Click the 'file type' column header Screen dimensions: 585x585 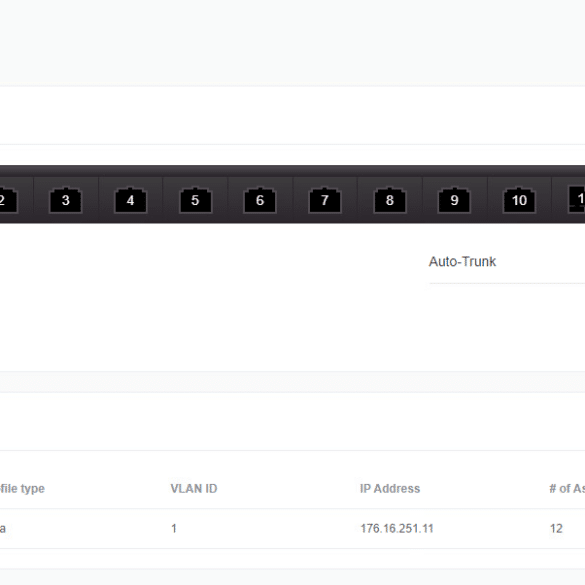click(x=22, y=488)
